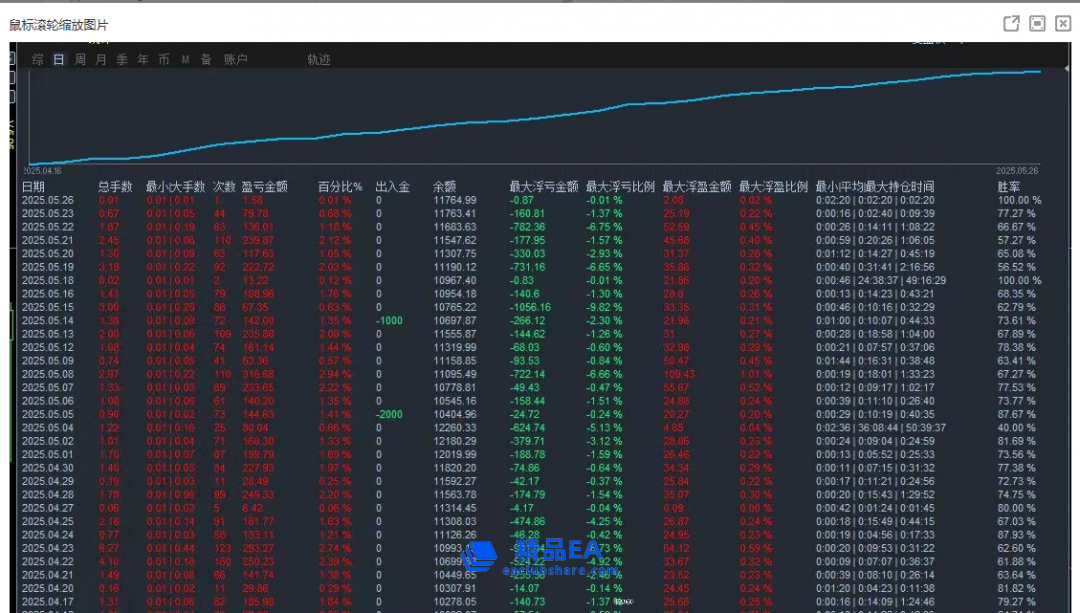The height and width of the screenshot is (613, 1080).
Task: Select the 日 daily tab
Action: pos(59,60)
